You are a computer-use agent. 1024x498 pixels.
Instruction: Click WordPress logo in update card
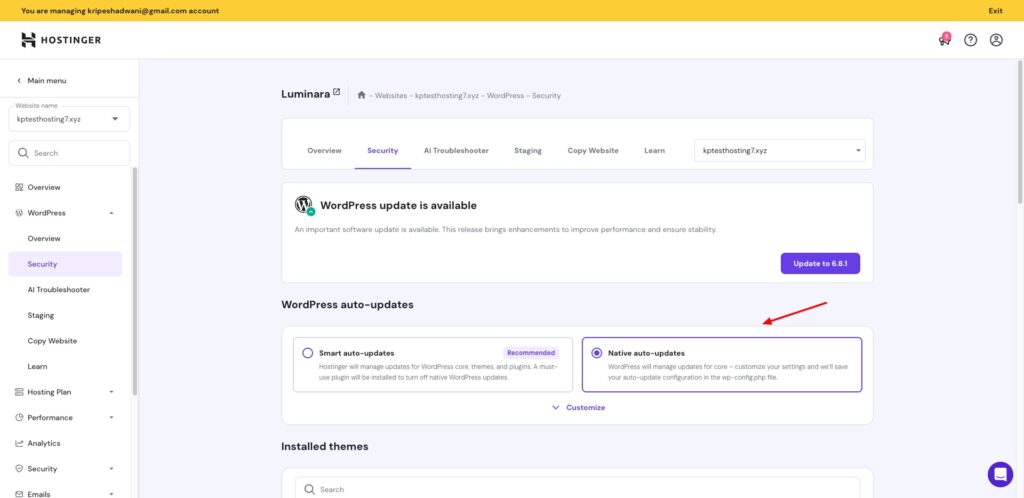(304, 205)
